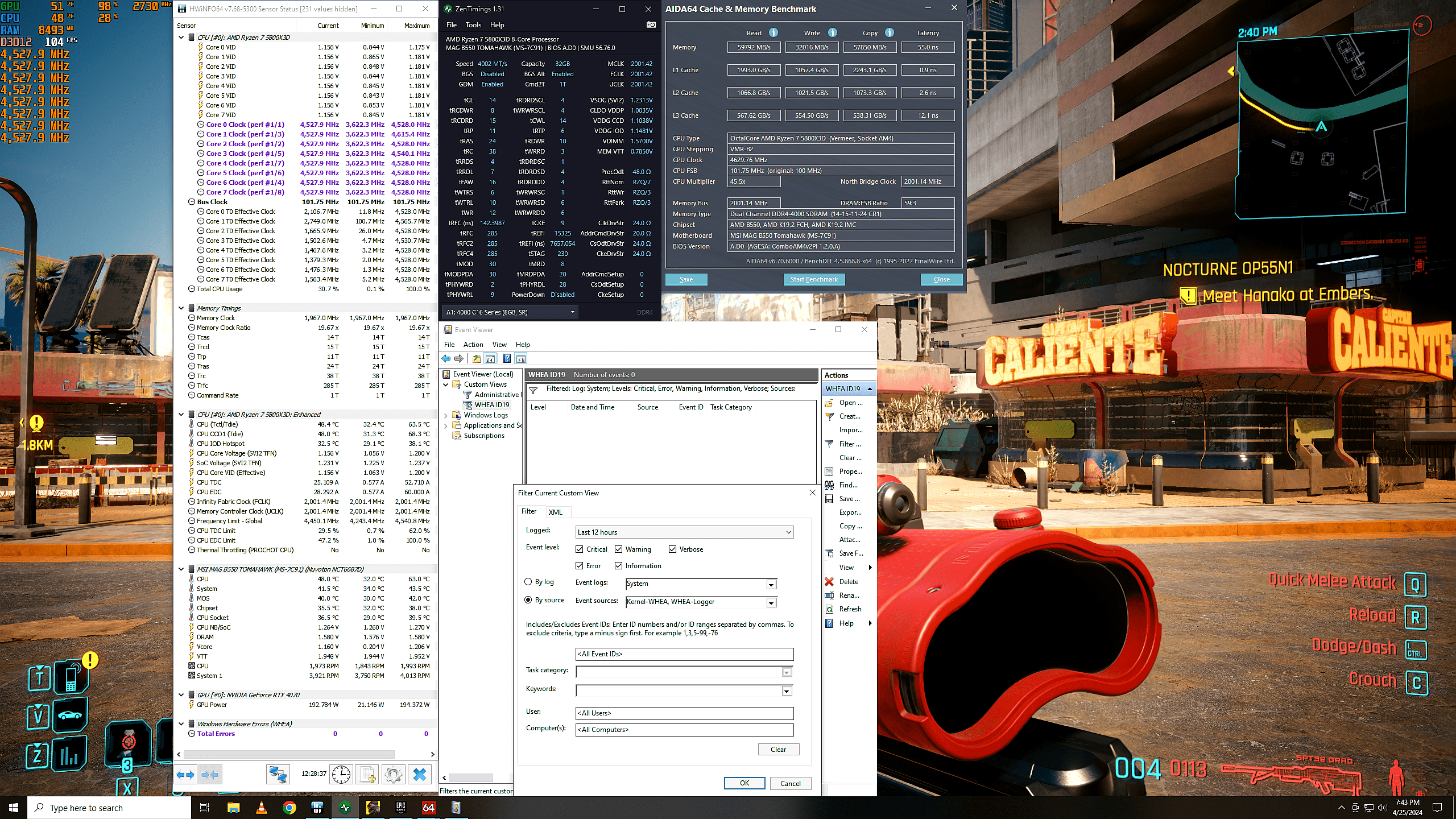Viewport: 1456px width, 819px height.
Task: Select the By log radio button
Action: click(x=528, y=581)
